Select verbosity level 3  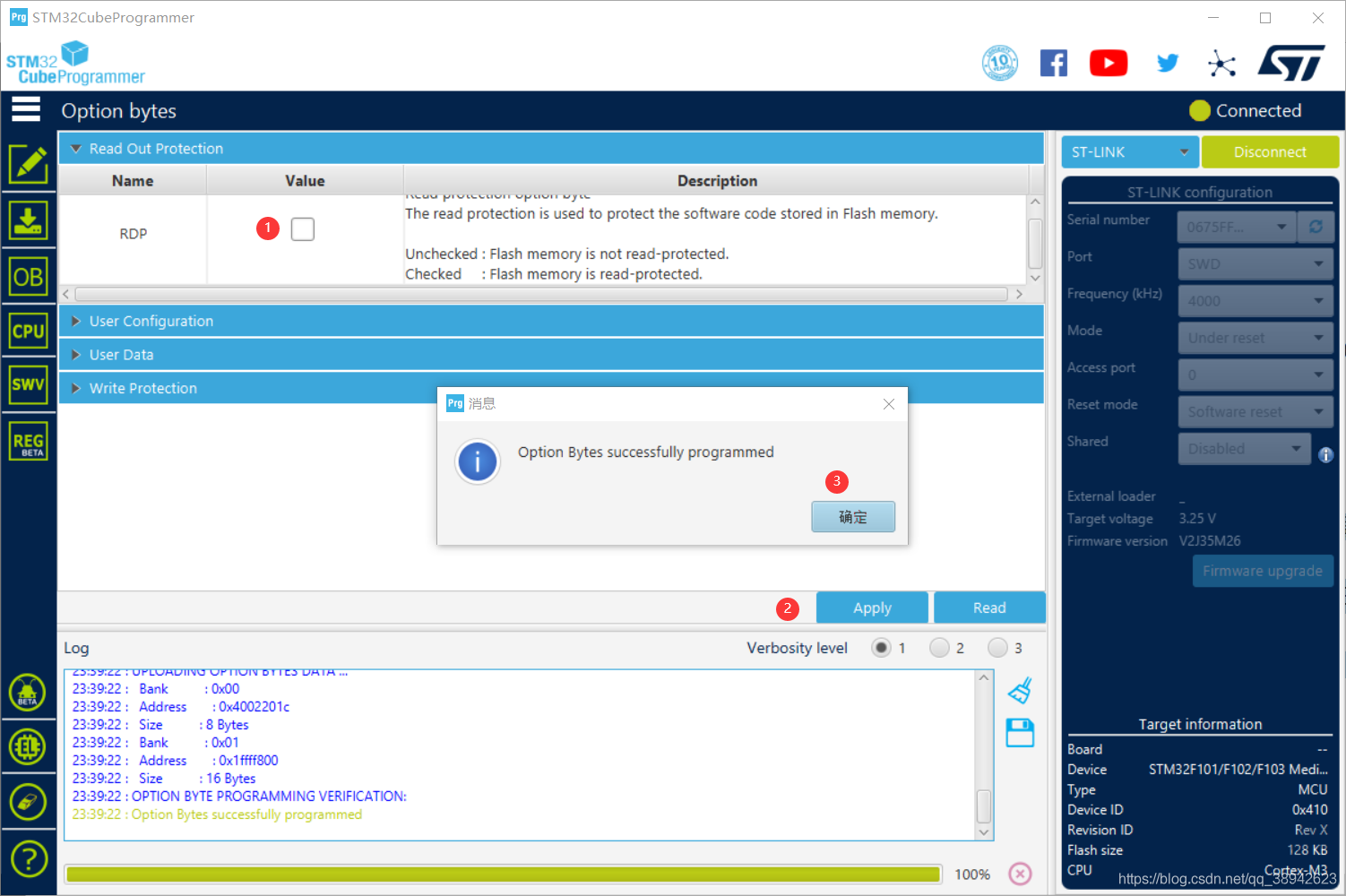[x=997, y=648]
